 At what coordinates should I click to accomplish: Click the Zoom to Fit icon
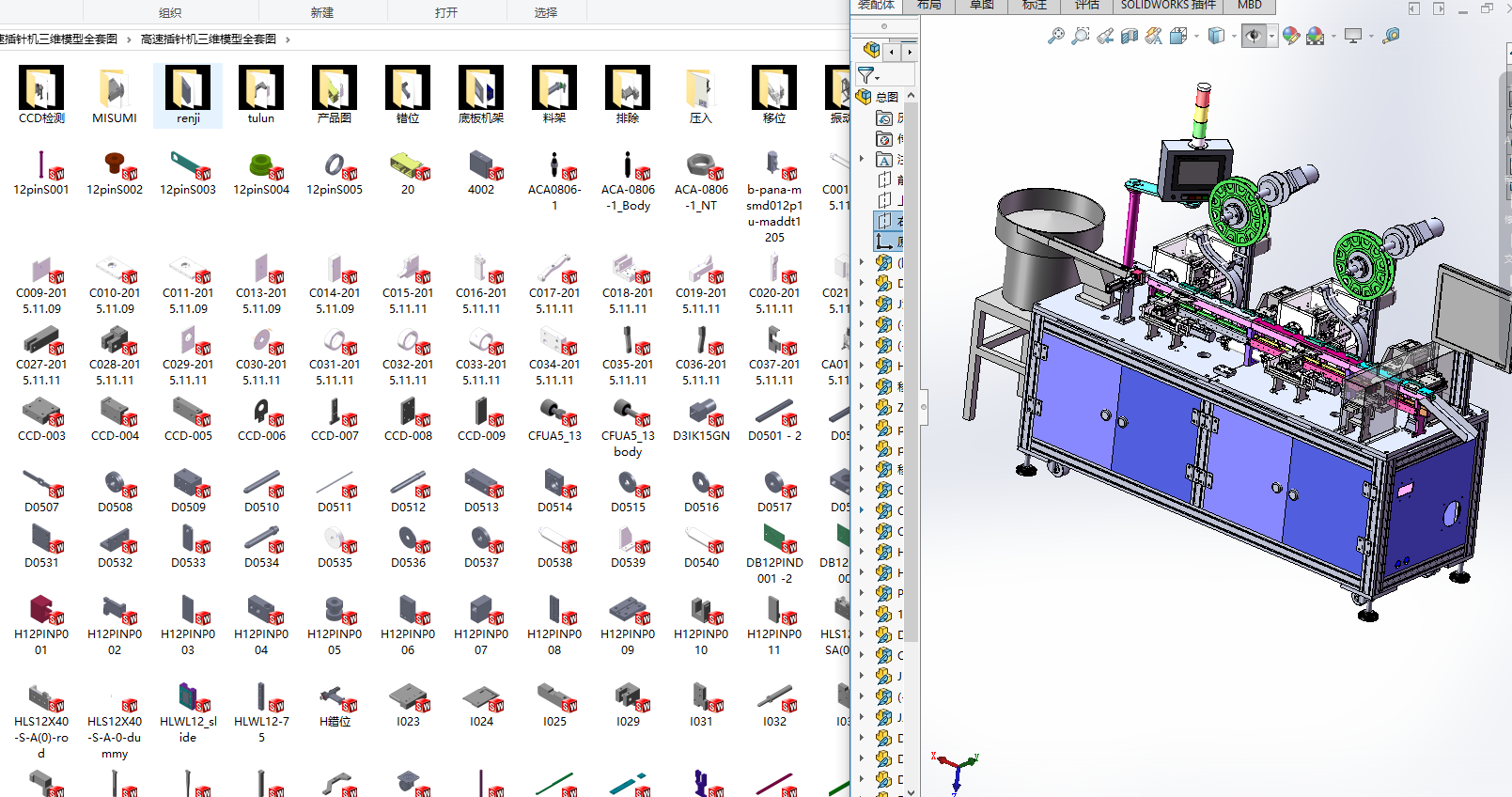click(1056, 36)
